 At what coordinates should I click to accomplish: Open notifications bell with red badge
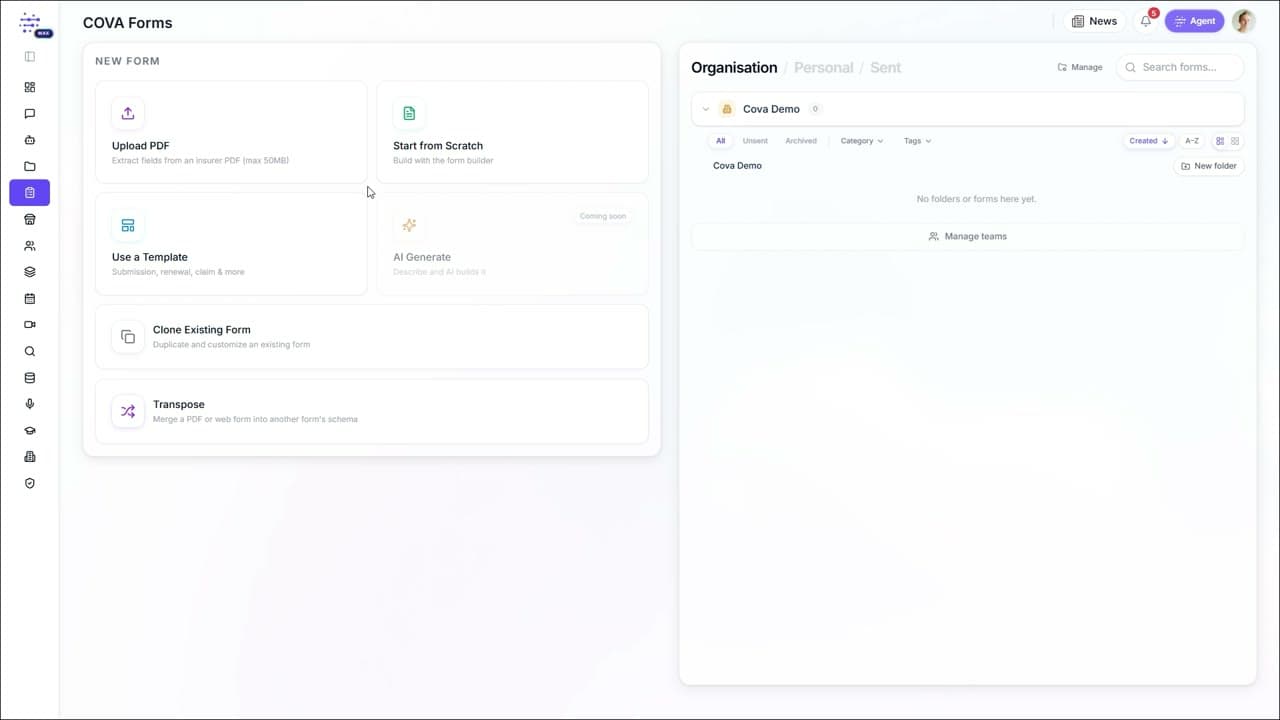[x=1146, y=21]
